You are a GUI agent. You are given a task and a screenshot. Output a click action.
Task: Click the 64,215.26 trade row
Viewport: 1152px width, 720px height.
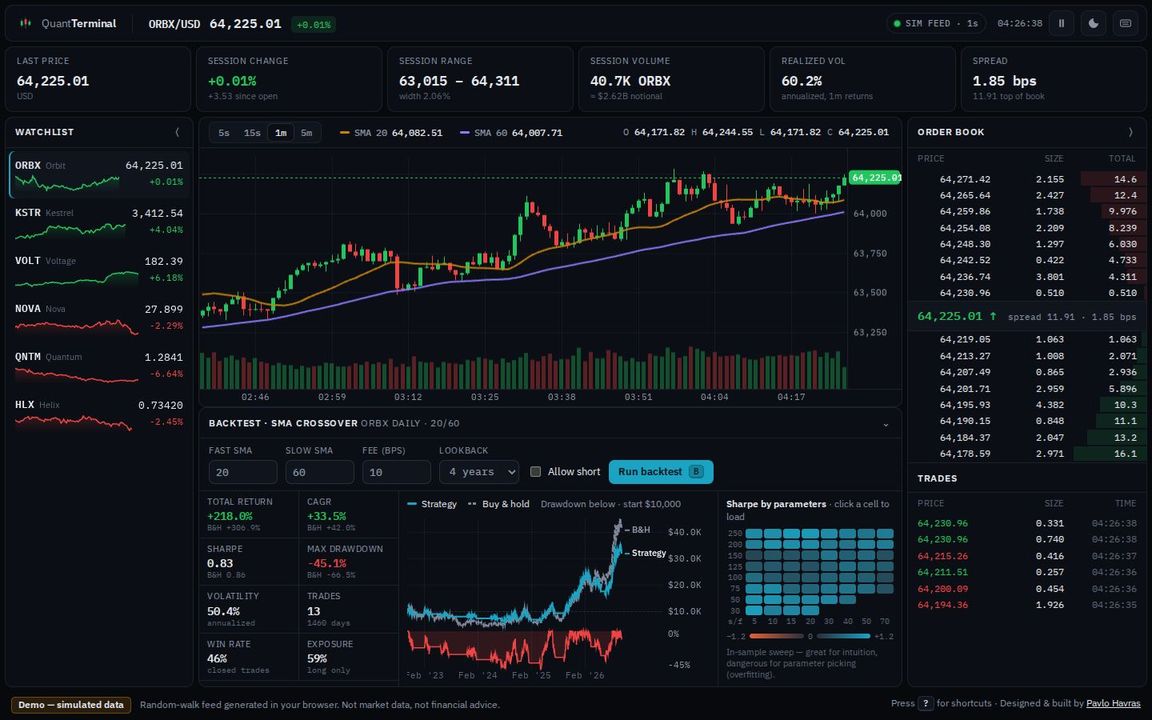[1027, 556]
